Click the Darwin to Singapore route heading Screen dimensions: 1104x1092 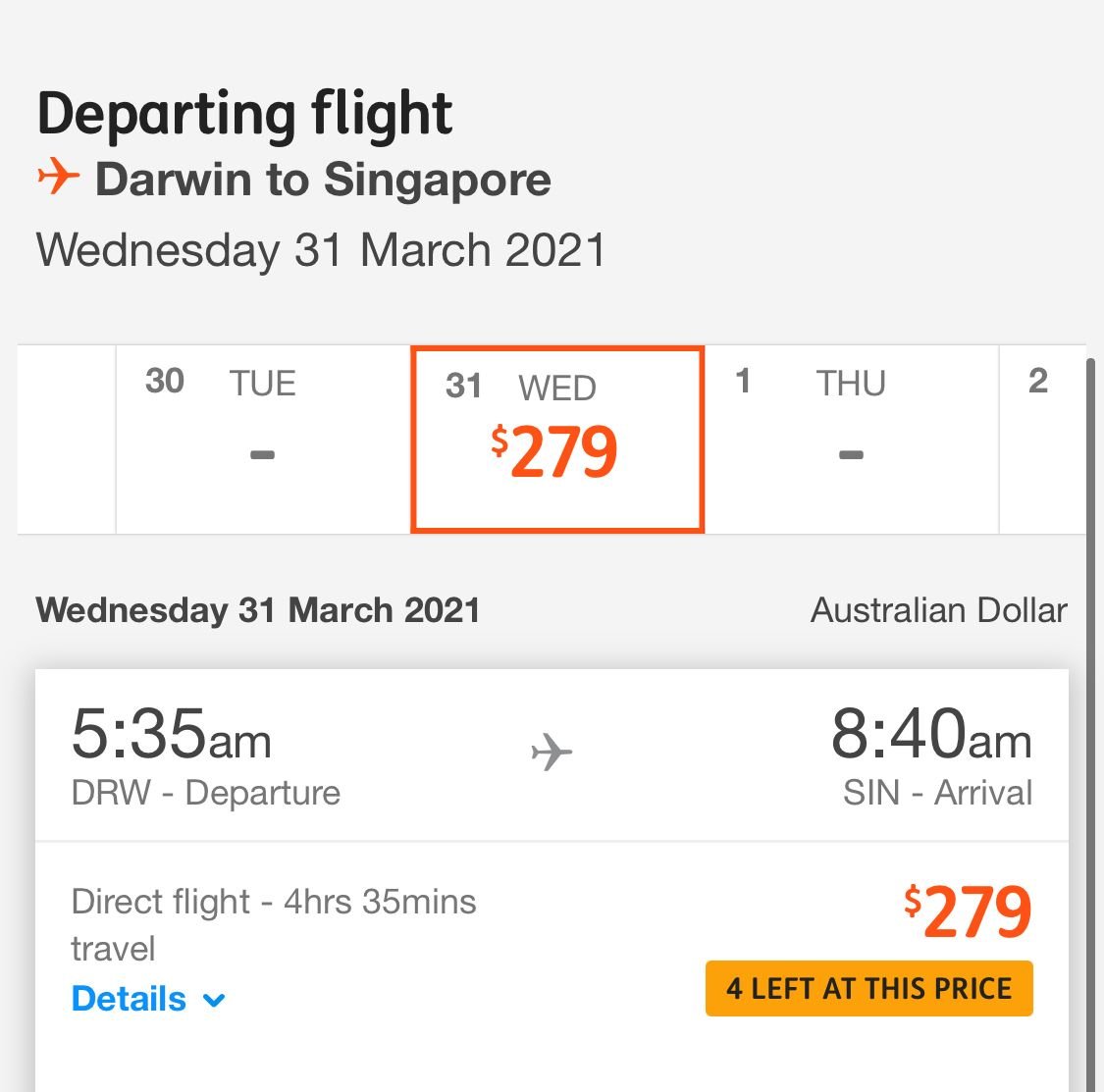click(323, 179)
